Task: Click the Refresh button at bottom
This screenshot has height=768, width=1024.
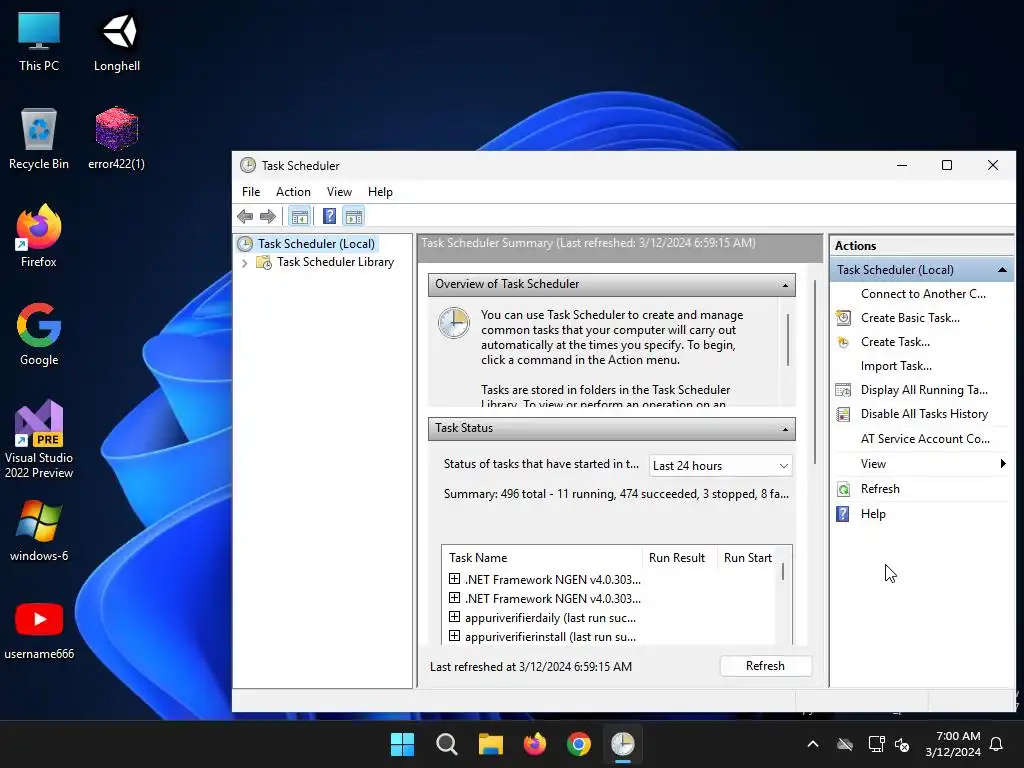Action: tap(765, 665)
